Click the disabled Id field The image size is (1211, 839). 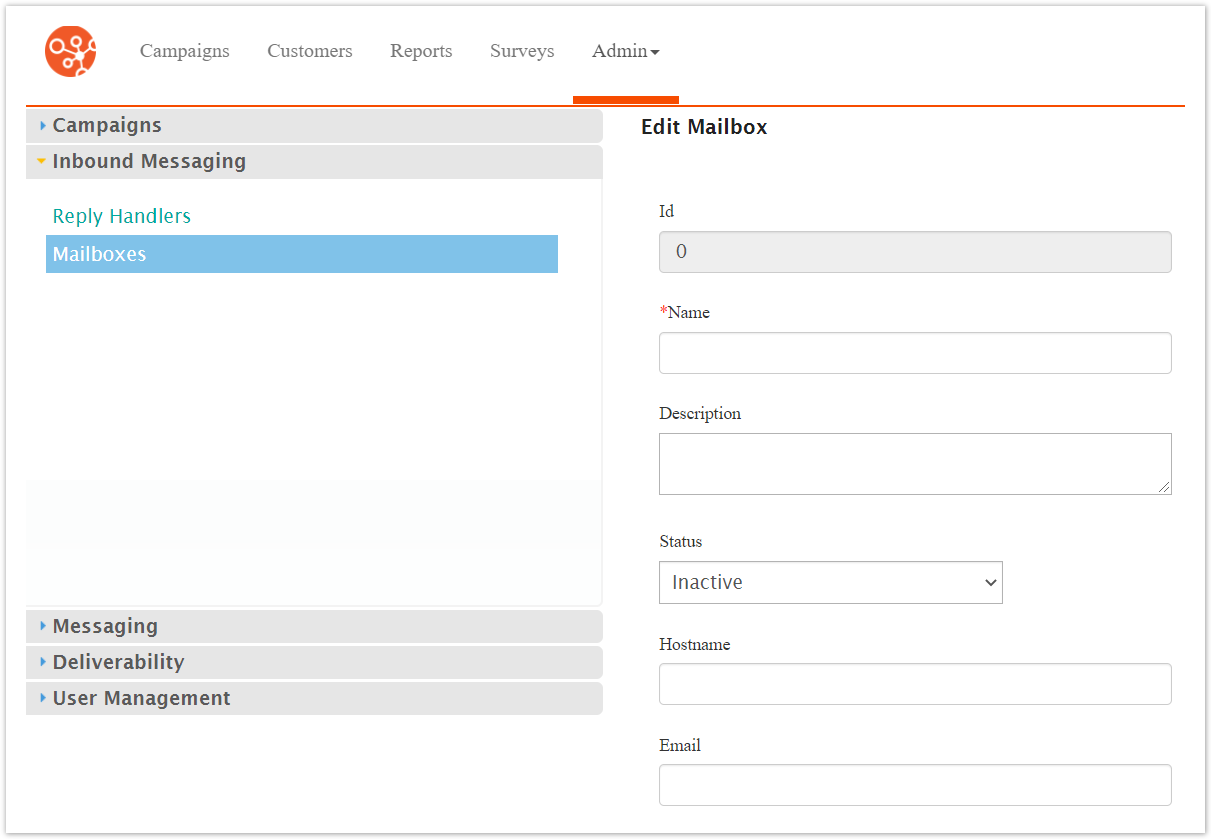914,252
